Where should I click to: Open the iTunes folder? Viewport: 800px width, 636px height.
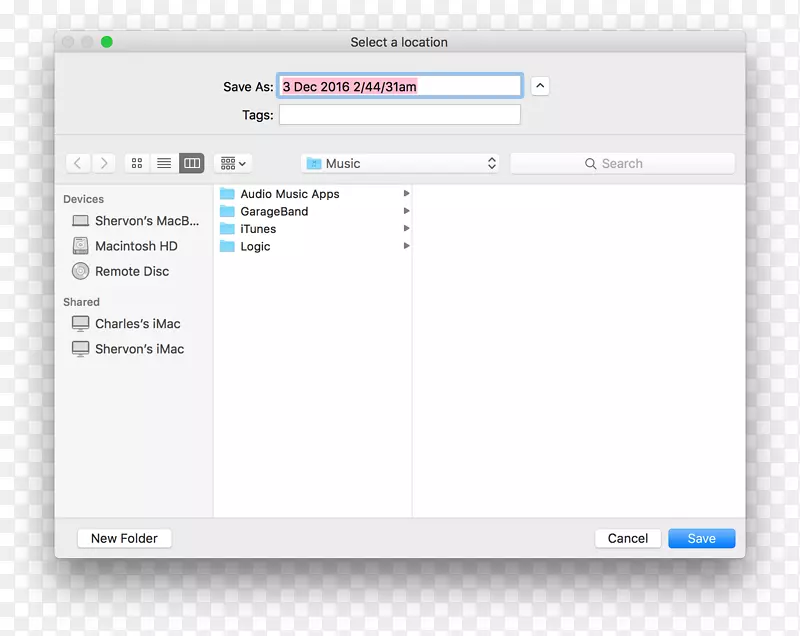[x=258, y=229]
